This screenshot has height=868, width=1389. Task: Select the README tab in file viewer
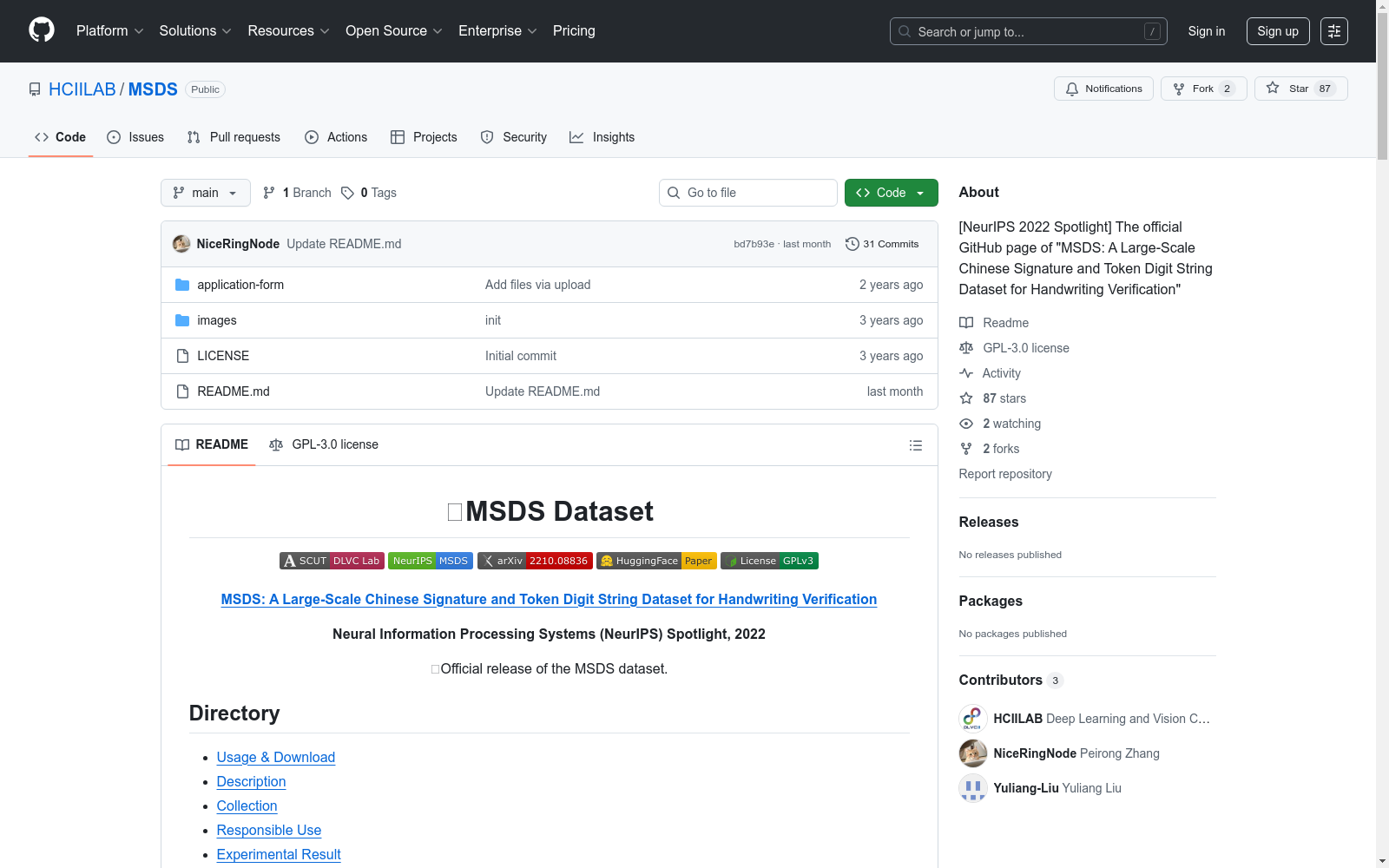tap(212, 444)
